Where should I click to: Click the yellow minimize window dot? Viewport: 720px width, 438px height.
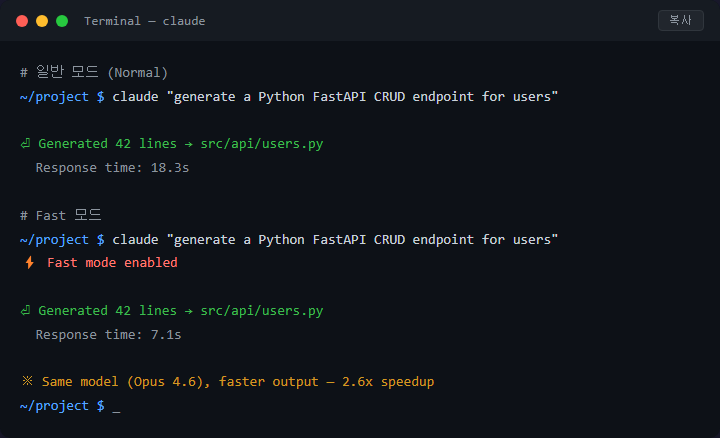click(42, 21)
